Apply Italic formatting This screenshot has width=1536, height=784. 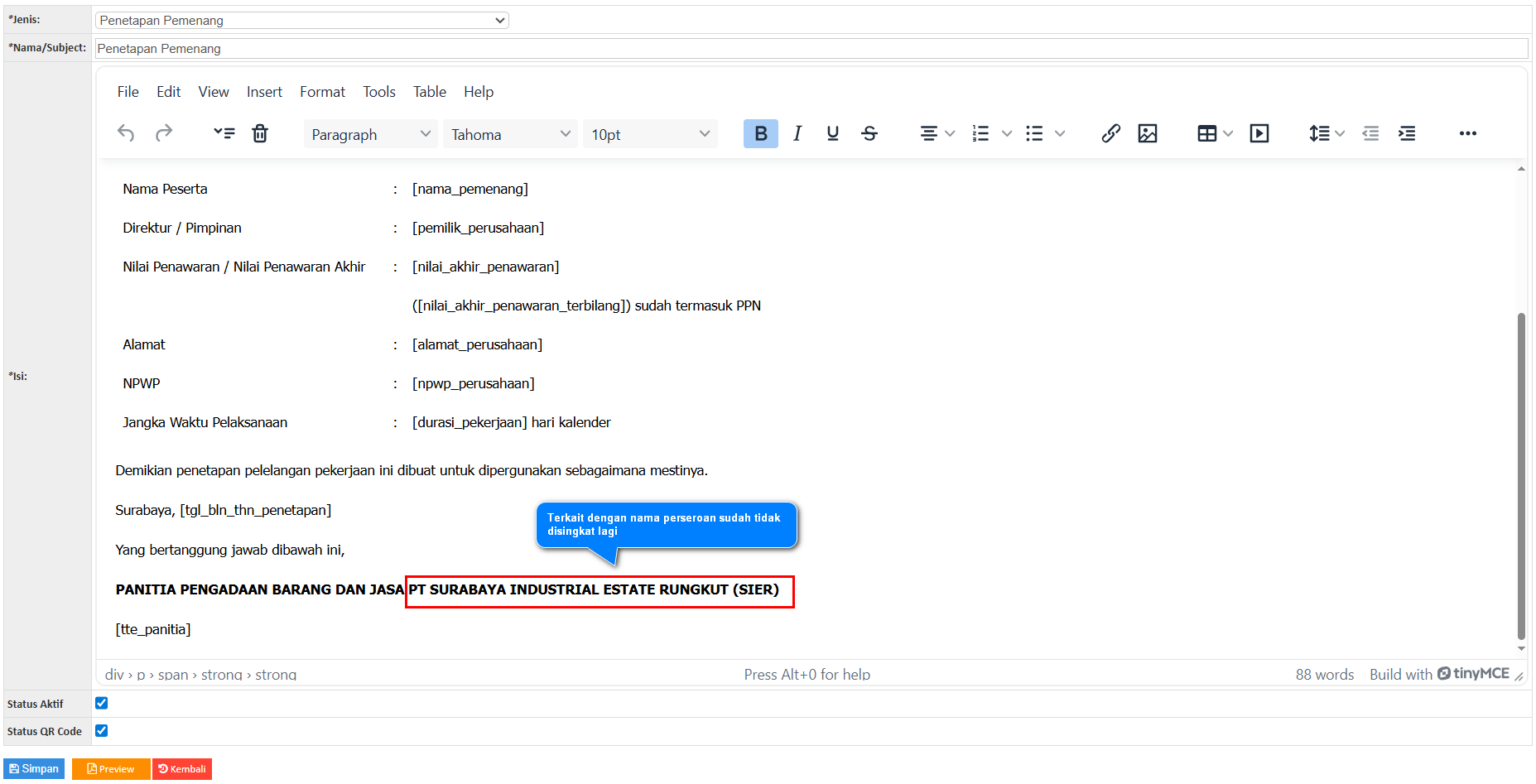(x=797, y=133)
